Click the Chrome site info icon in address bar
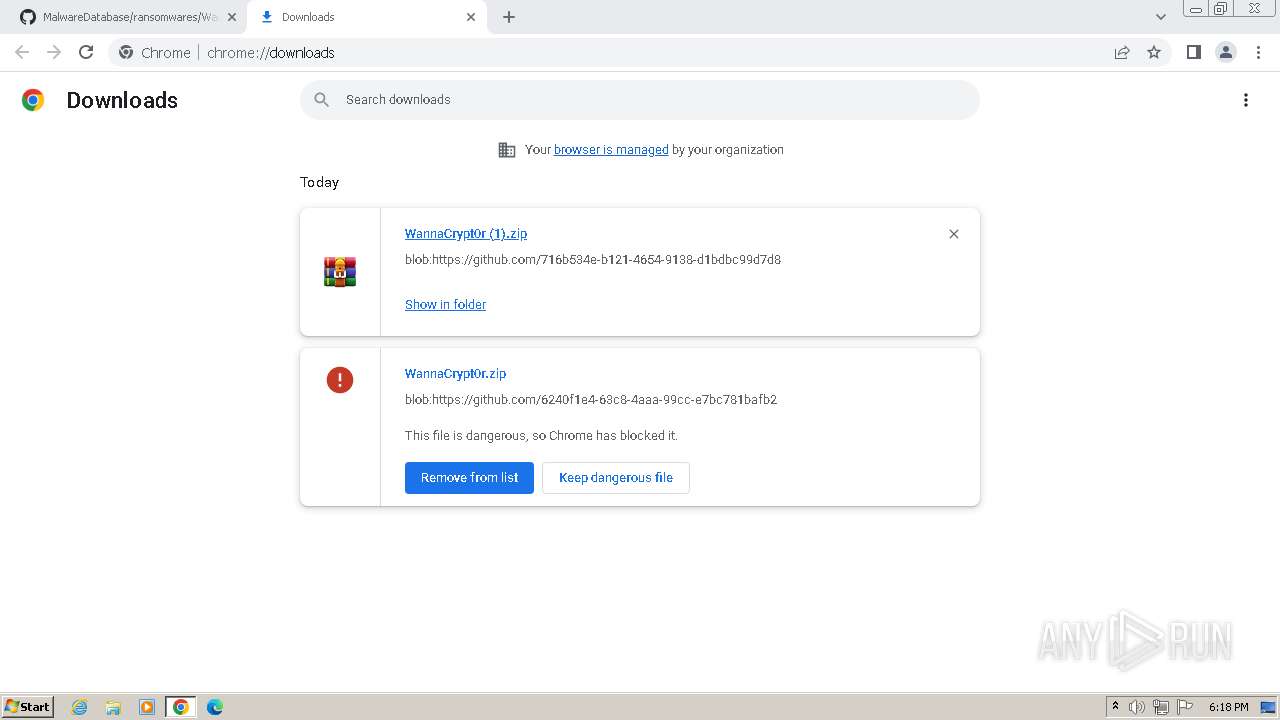Image resolution: width=1280 pixels, height=720 pixels. [126, 52]
